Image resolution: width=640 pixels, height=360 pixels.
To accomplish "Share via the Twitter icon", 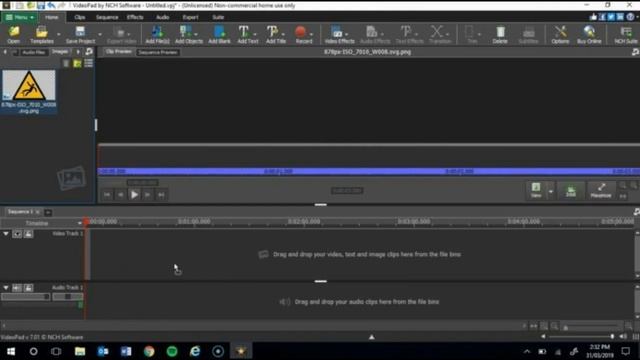I will (611, 17).
